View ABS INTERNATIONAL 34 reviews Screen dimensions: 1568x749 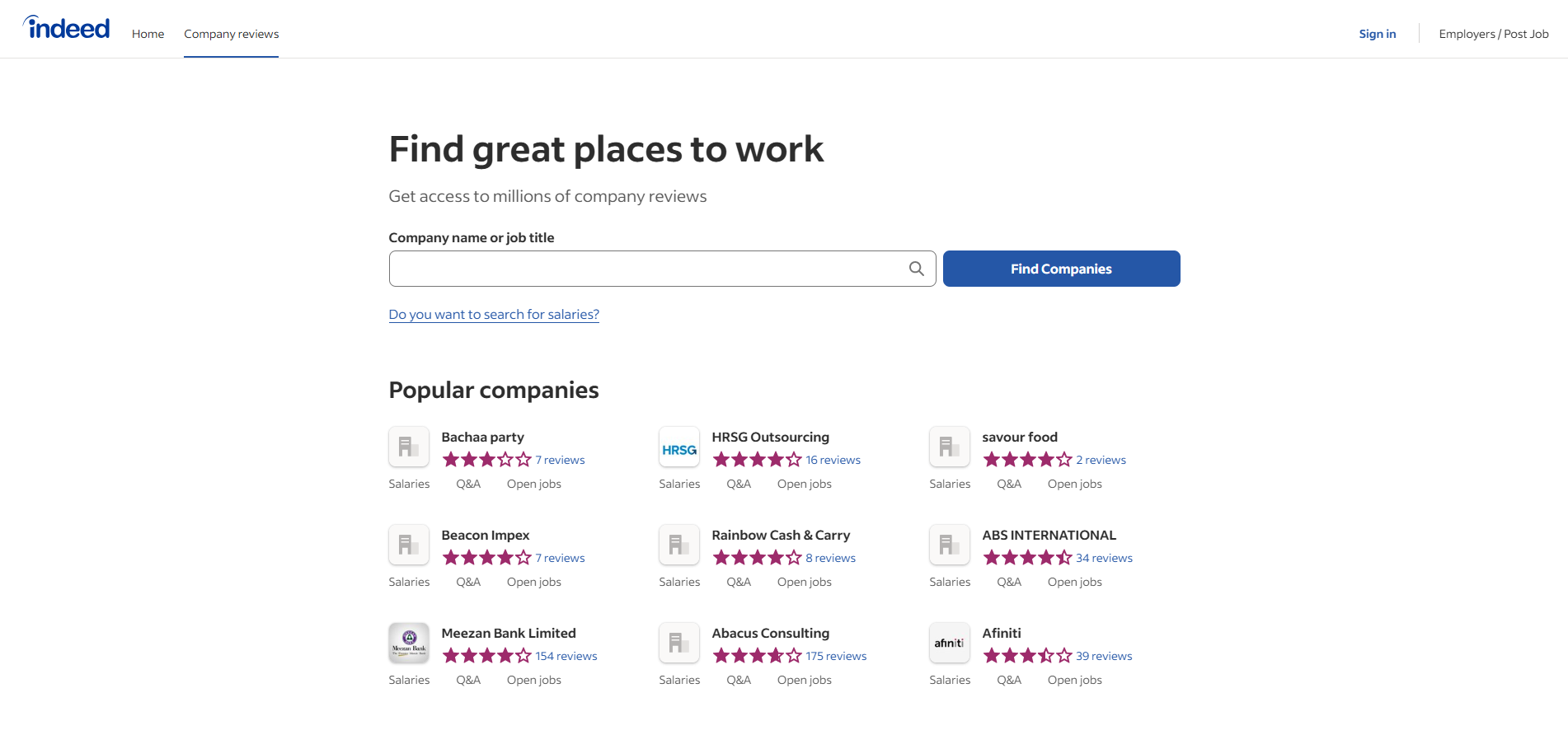pyautogui.click(x=1104, y=558)
